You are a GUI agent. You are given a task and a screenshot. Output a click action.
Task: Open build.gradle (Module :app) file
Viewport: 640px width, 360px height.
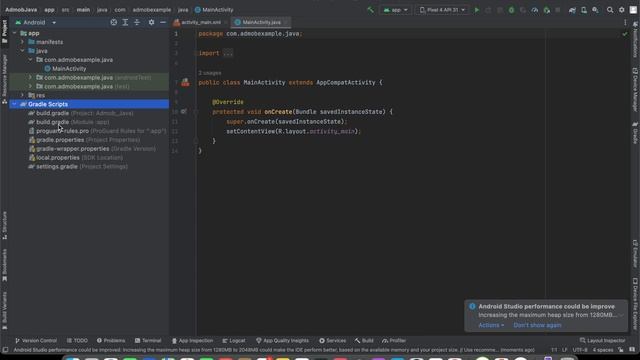[x=69, y=122]
